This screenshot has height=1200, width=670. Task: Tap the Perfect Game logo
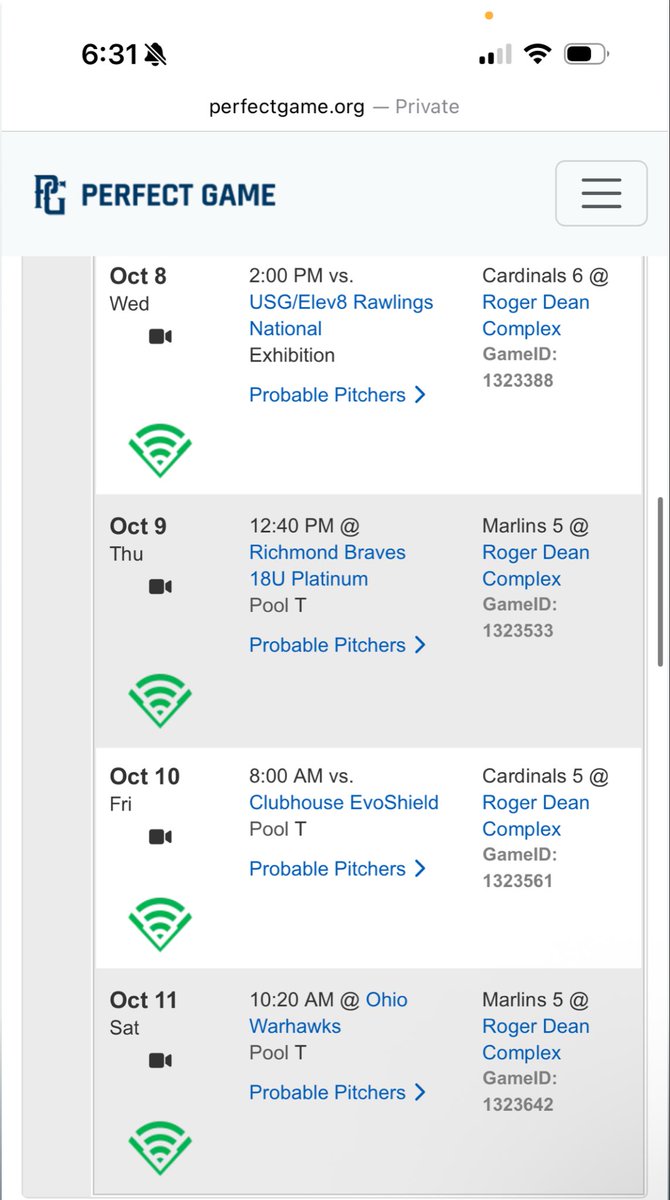pyautogui.click(x=155, y=194)
